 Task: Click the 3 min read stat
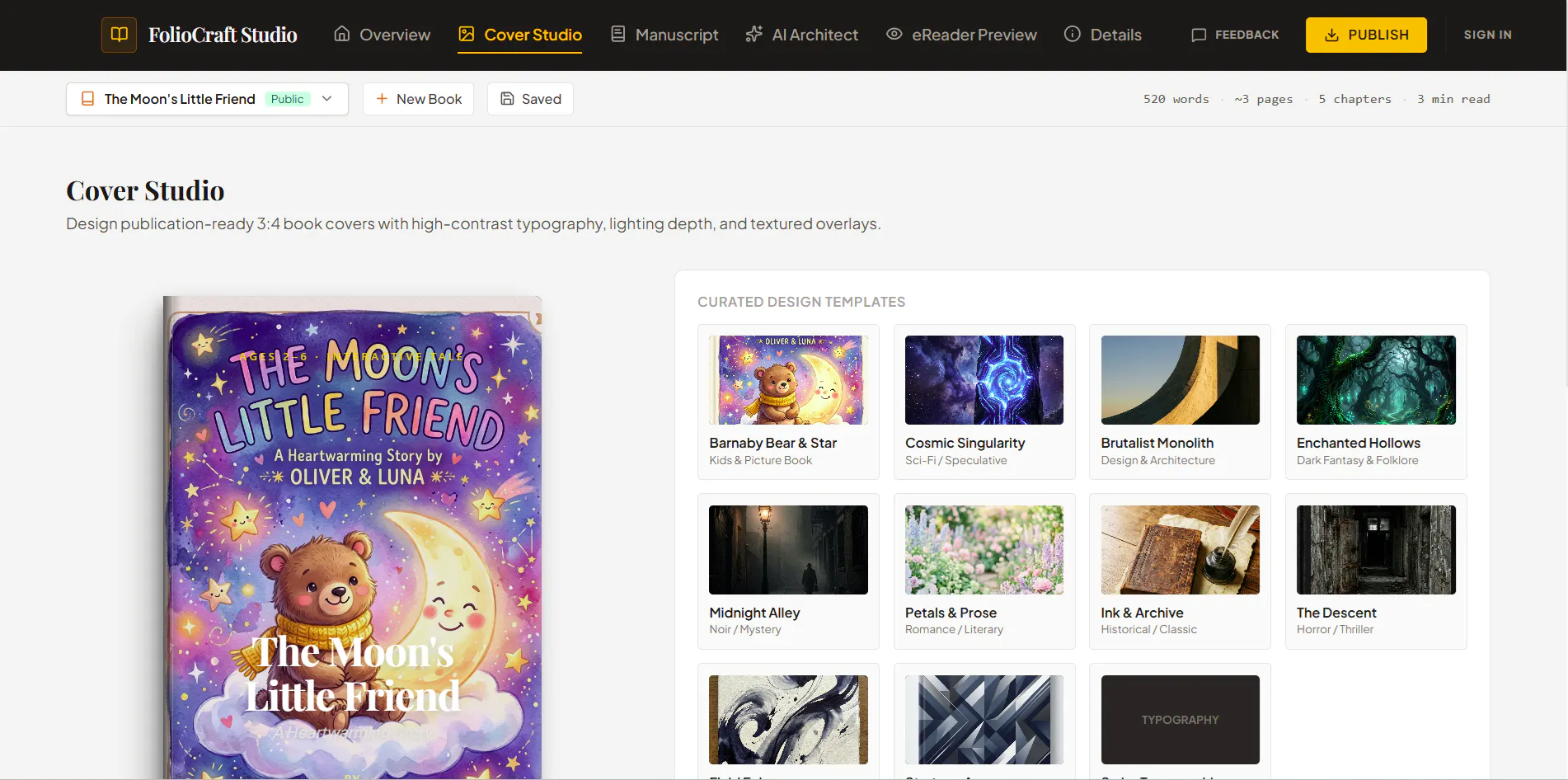click(1453, 99)
